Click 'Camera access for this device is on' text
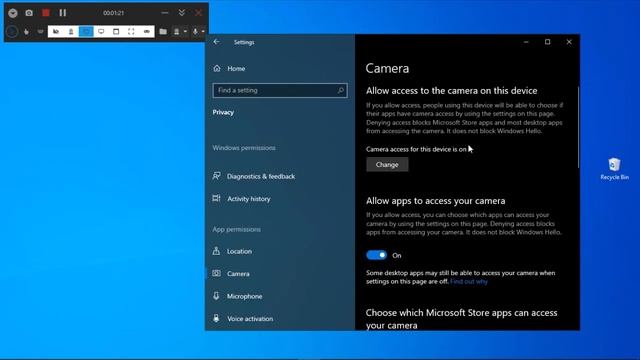Image resolution: width=640 pixels, height=360 pixels. (x=416, y=149)
